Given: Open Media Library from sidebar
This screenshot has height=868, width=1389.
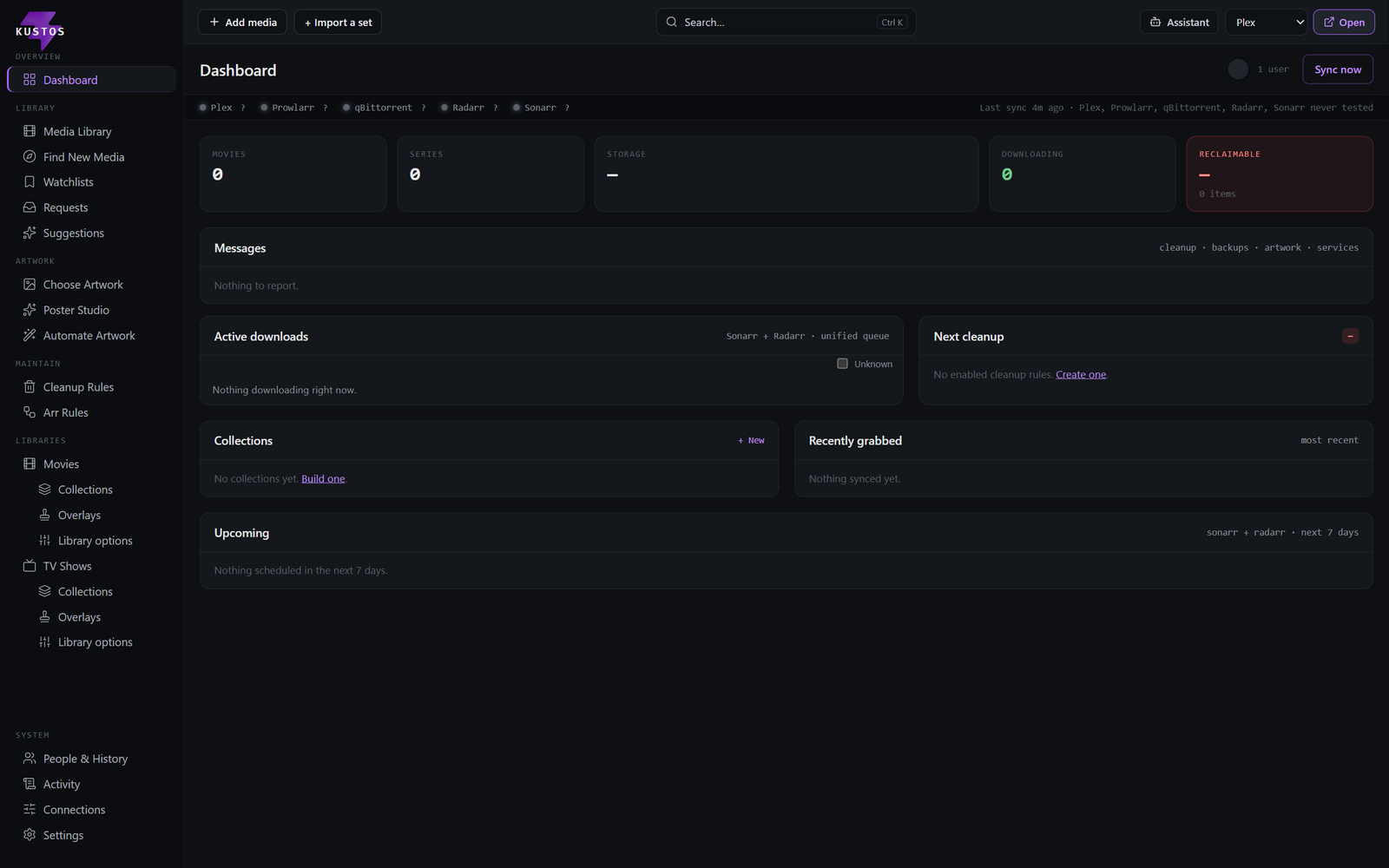Looking at the screenshot, I should 91,131.
